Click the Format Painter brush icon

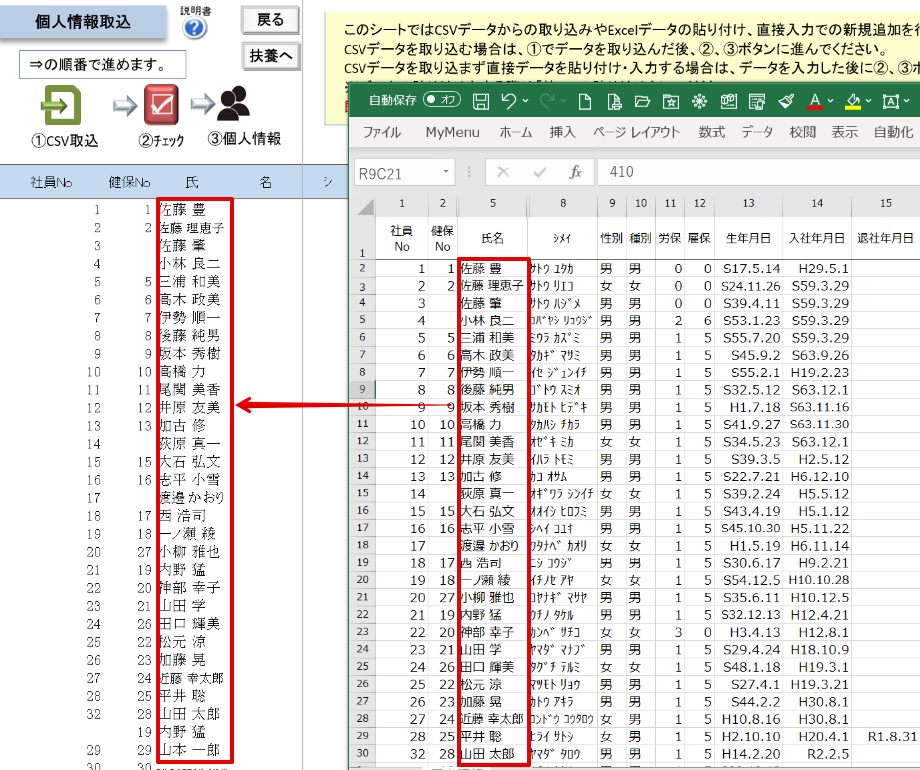tap(786, 102)
